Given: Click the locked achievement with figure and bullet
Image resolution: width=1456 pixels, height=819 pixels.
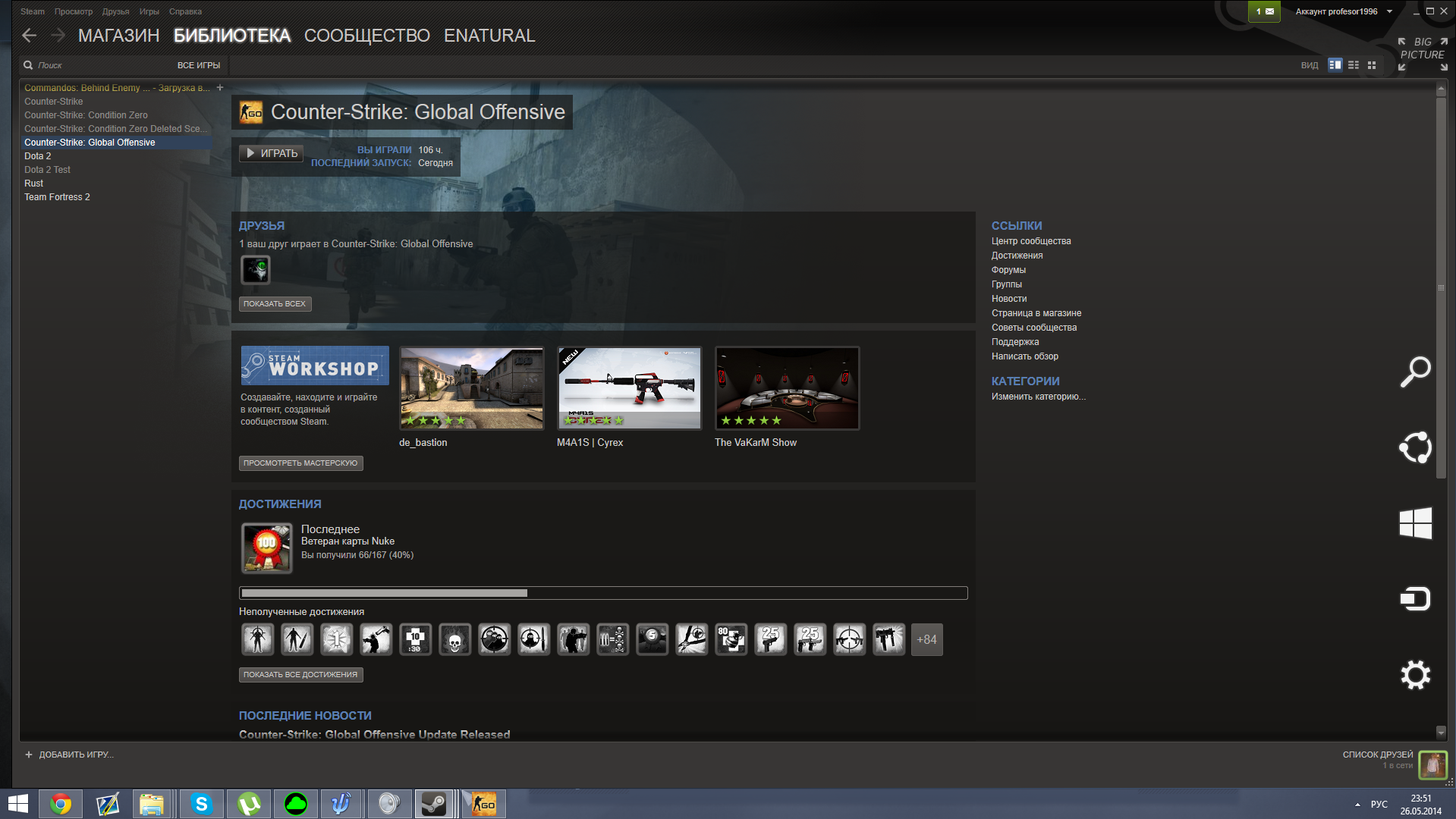Looking at the screenshot, I should pos(297,639).
